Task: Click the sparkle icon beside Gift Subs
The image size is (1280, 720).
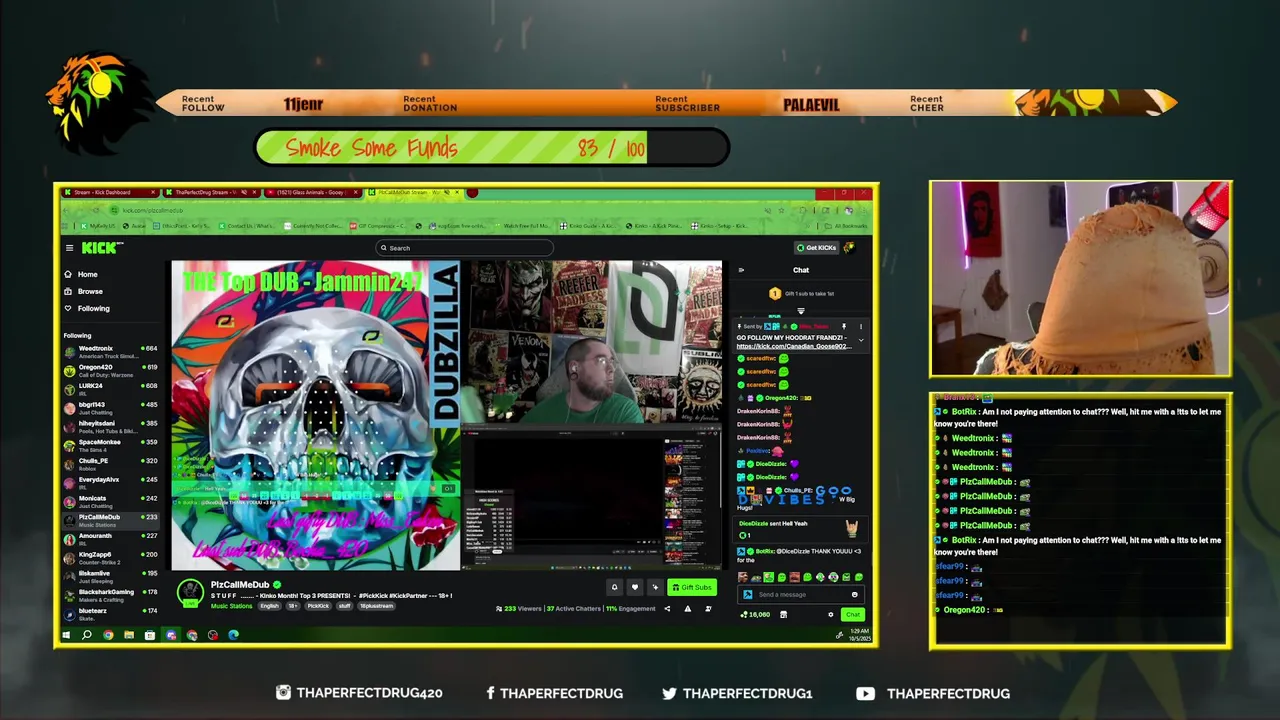Action: pos(654,587)
